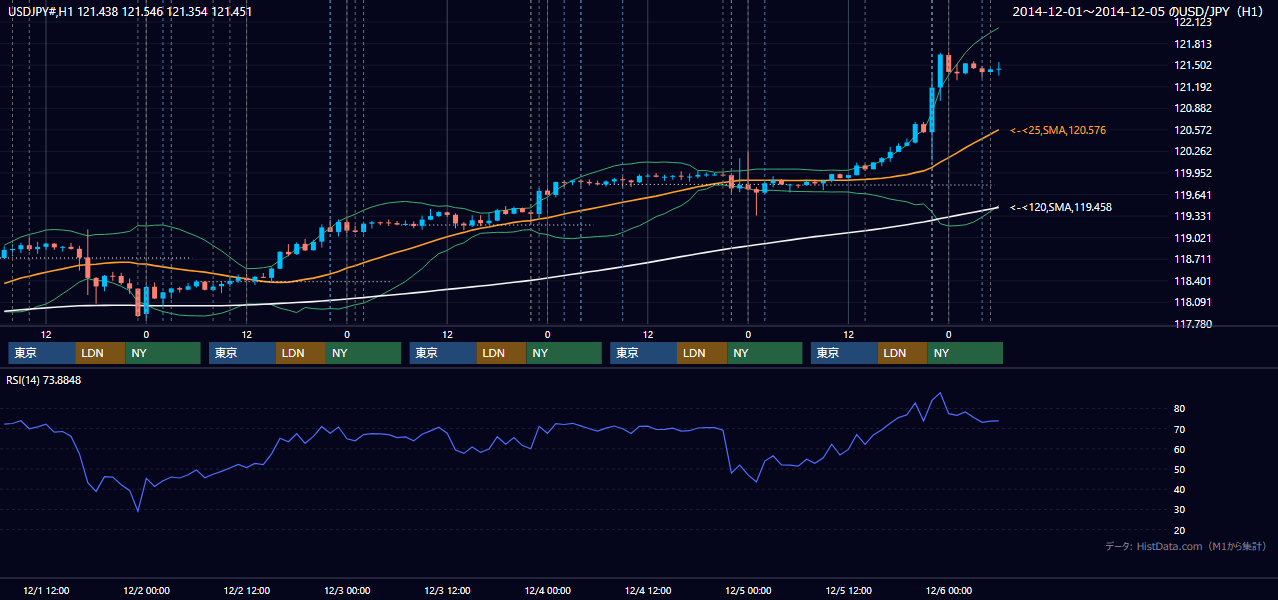Click price axis label 122.123
Screen dimensions: 1278x600
click(x=1193, y=22)
